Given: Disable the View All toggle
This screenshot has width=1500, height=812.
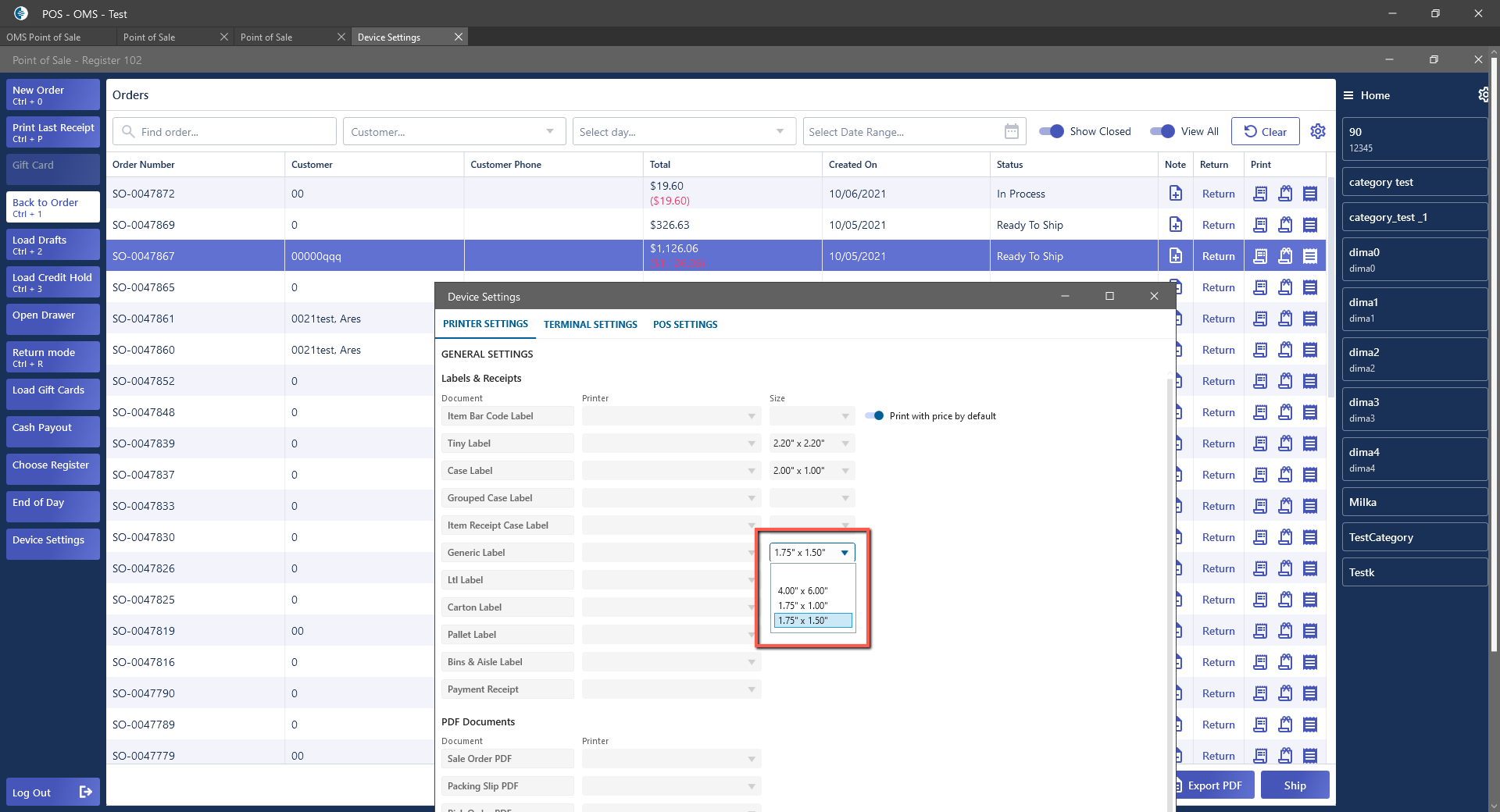Looking at the screenshot, I should pos(1162,131).
